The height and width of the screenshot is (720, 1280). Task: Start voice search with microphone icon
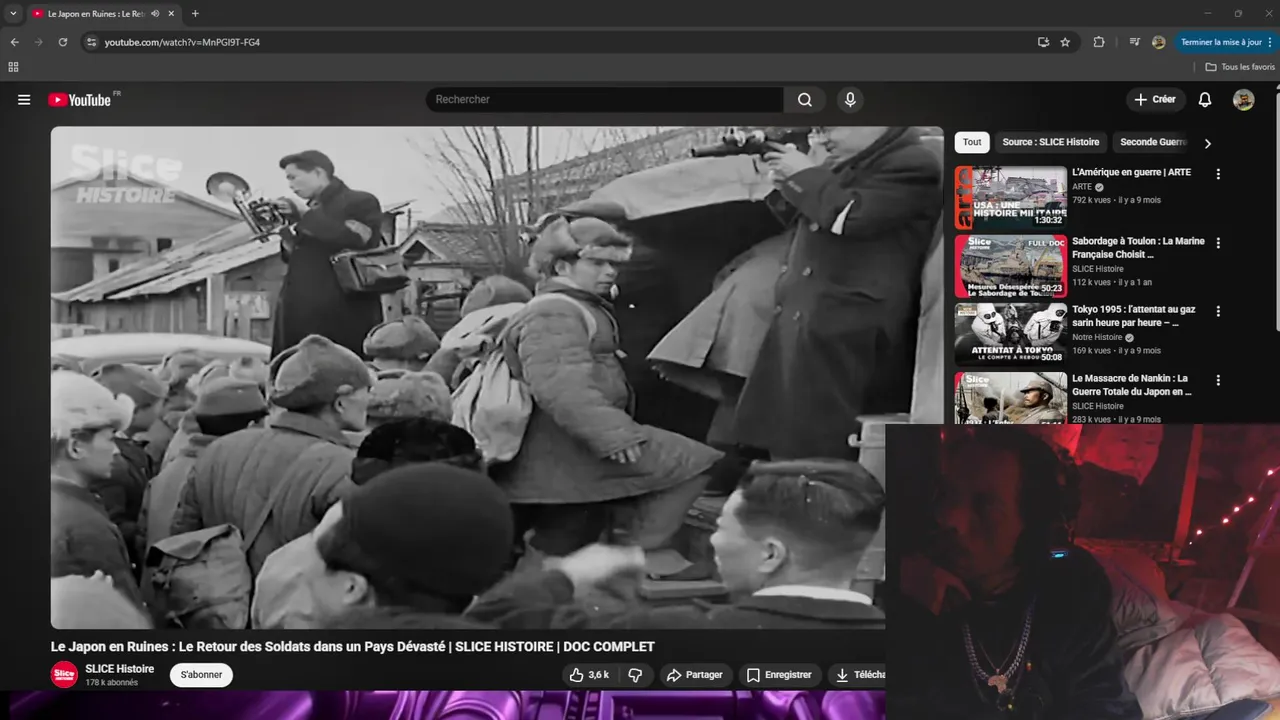click(x=850, y=100)
